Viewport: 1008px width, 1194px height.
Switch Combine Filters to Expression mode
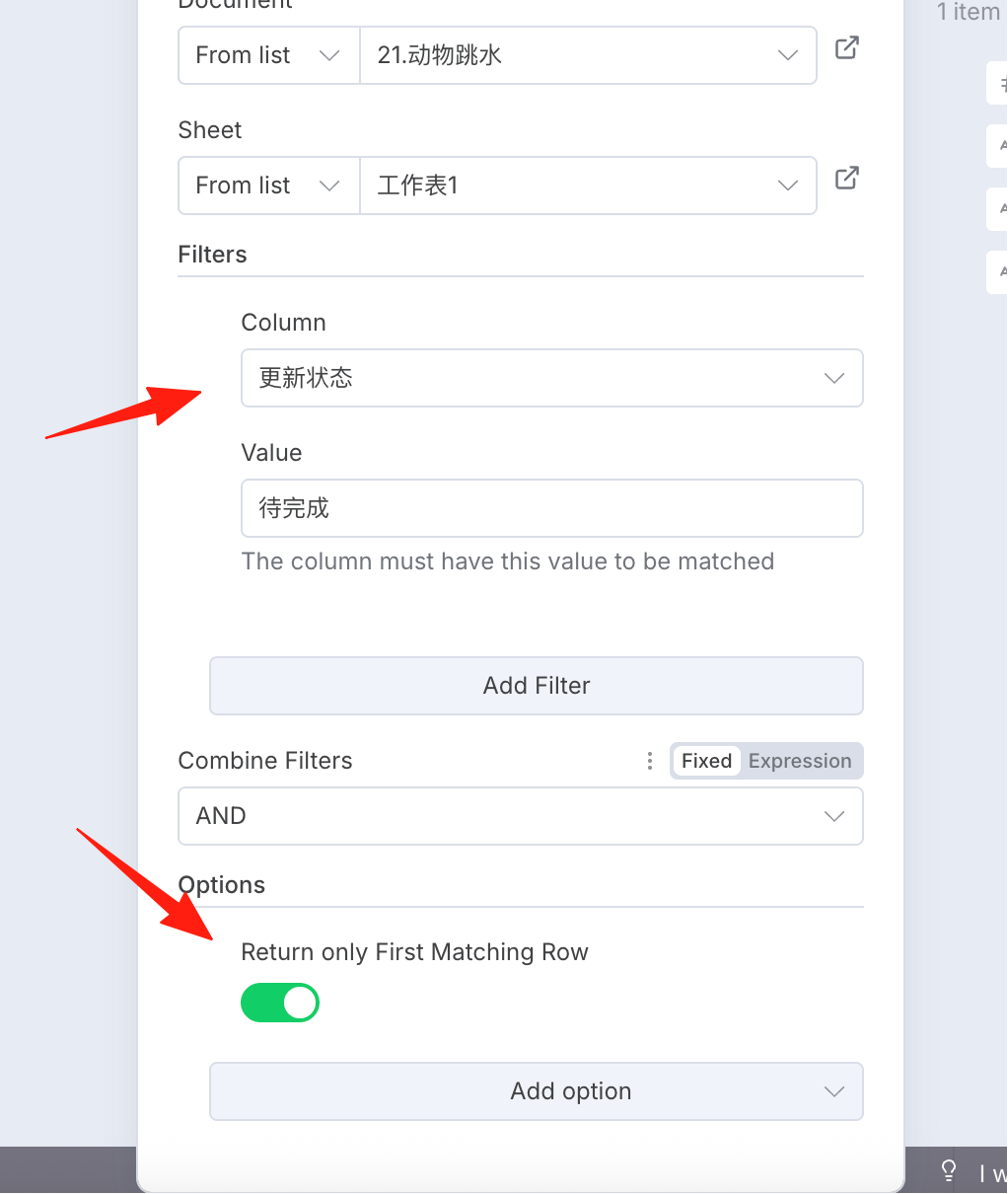pos(800,761)
